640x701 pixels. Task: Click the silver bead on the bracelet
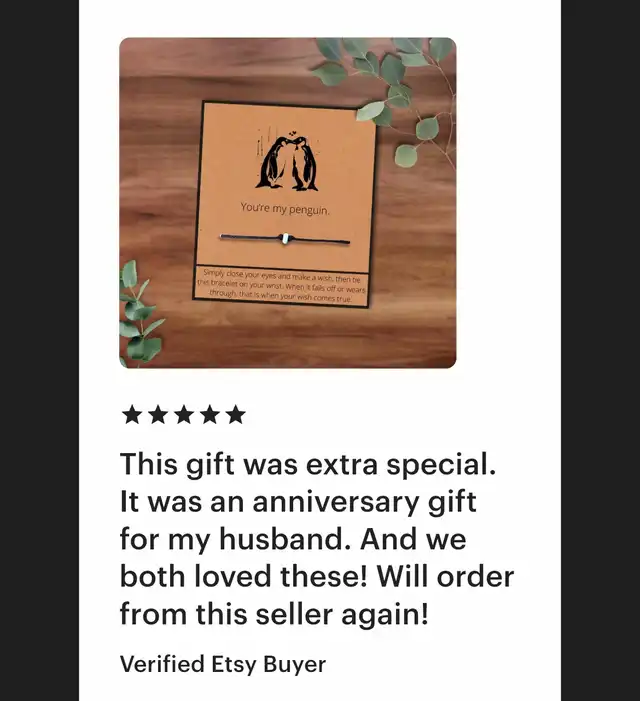[285, 238]
